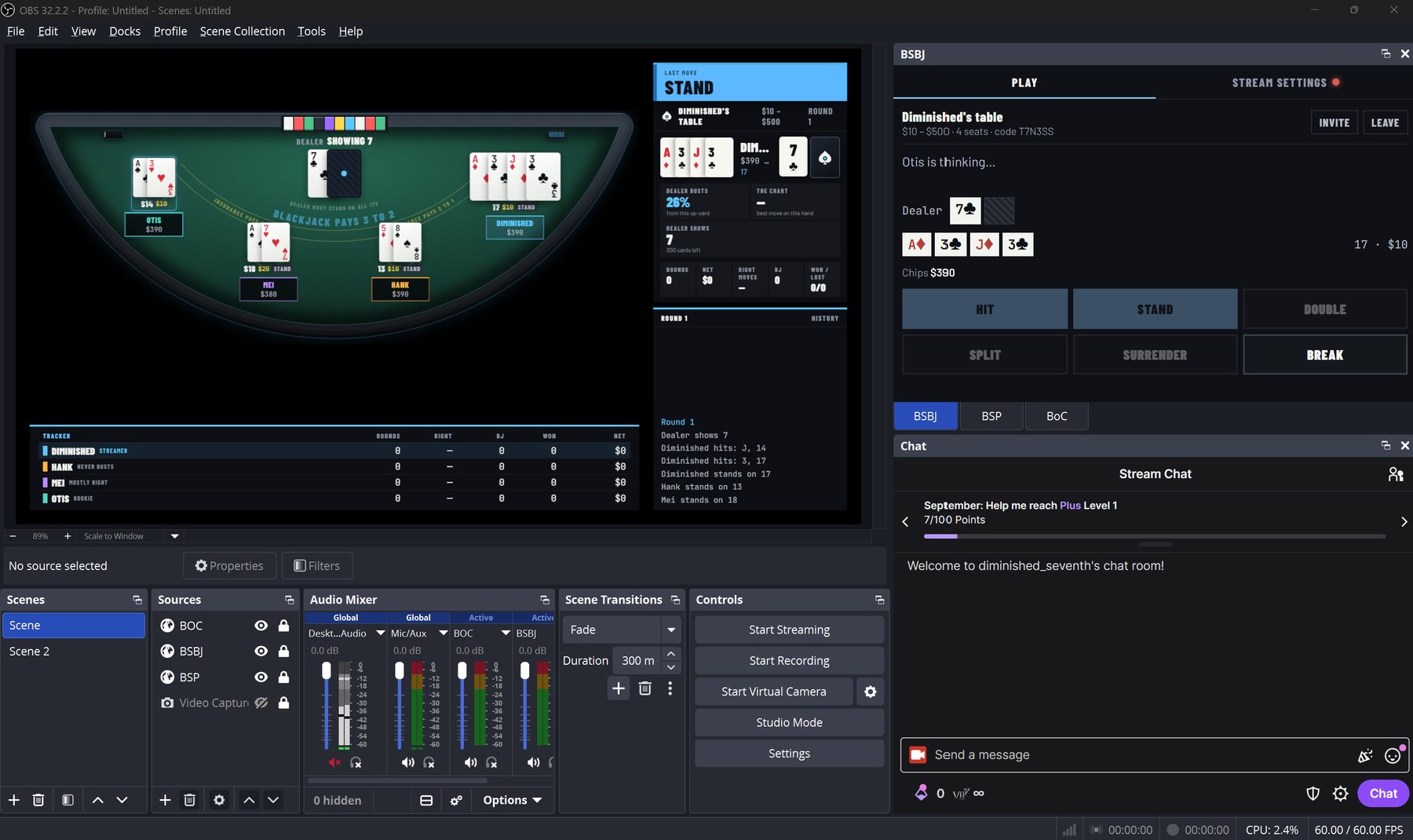This screenshot has height=840, width=1413.
Task: Unlock the BOC source
Action: tap(284, 626)
